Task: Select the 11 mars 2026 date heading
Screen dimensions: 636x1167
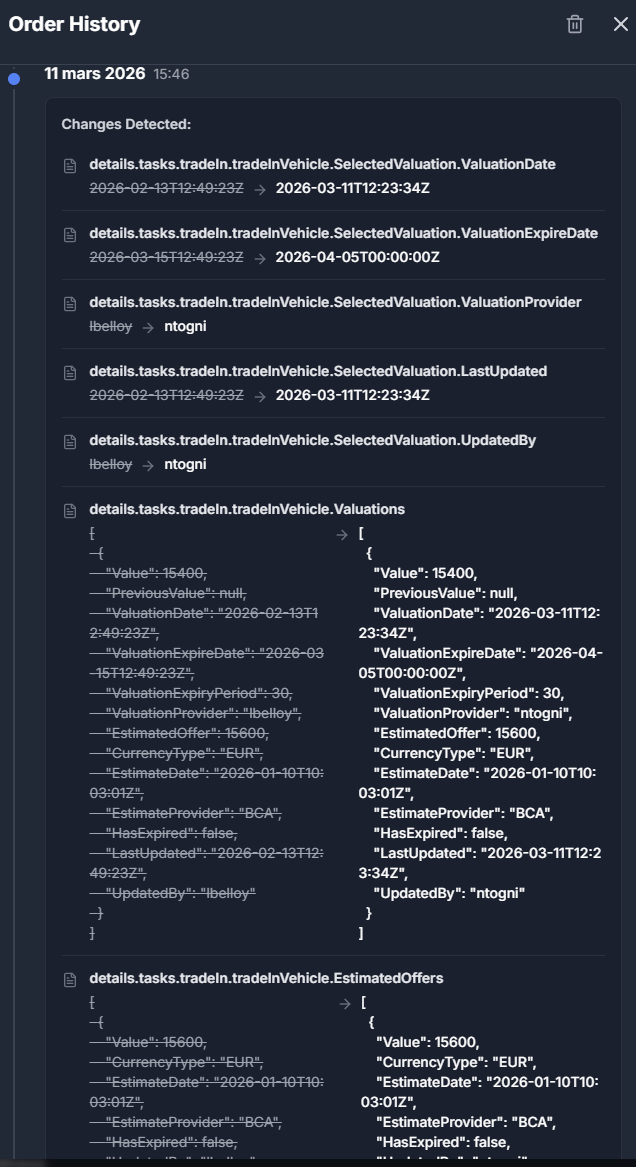Action: [94, 74]
